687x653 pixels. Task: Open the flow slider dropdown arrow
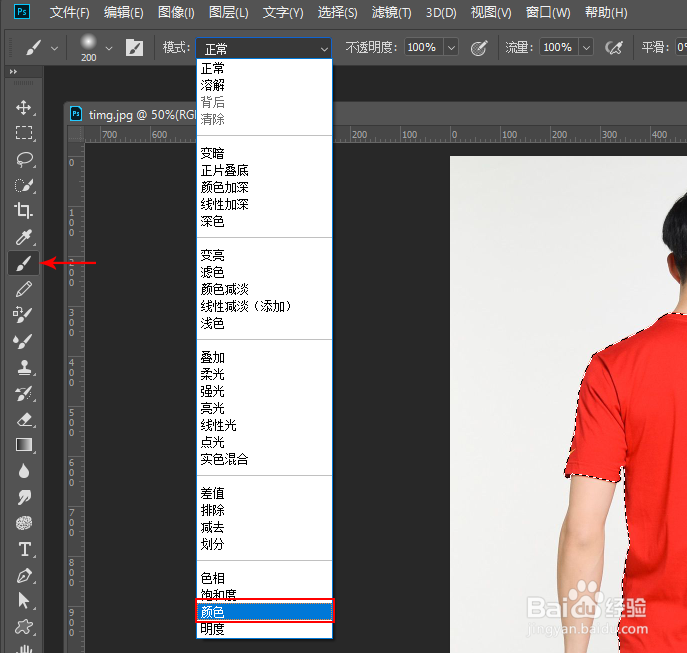point(586,47)
